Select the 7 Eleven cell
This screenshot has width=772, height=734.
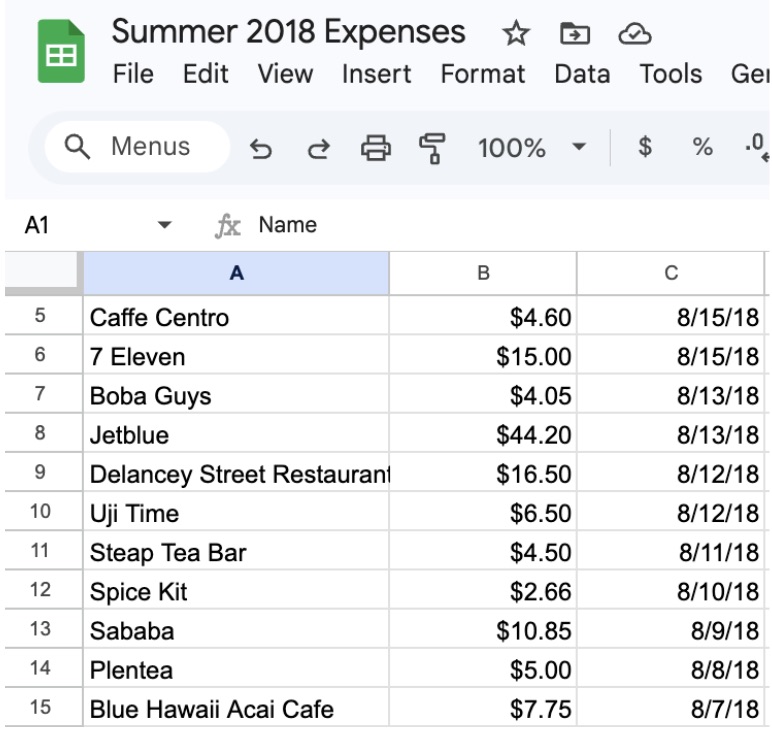(x=236, y=355)
